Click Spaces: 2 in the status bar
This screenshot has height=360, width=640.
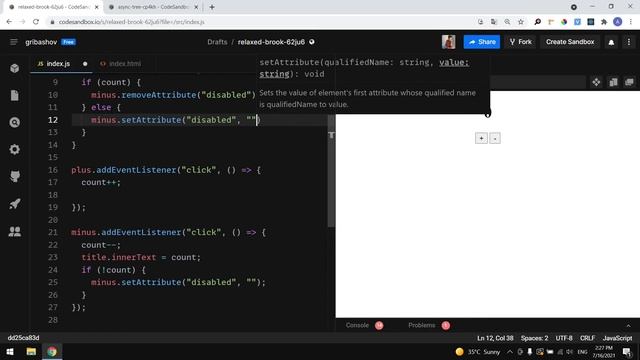(534, 338)
